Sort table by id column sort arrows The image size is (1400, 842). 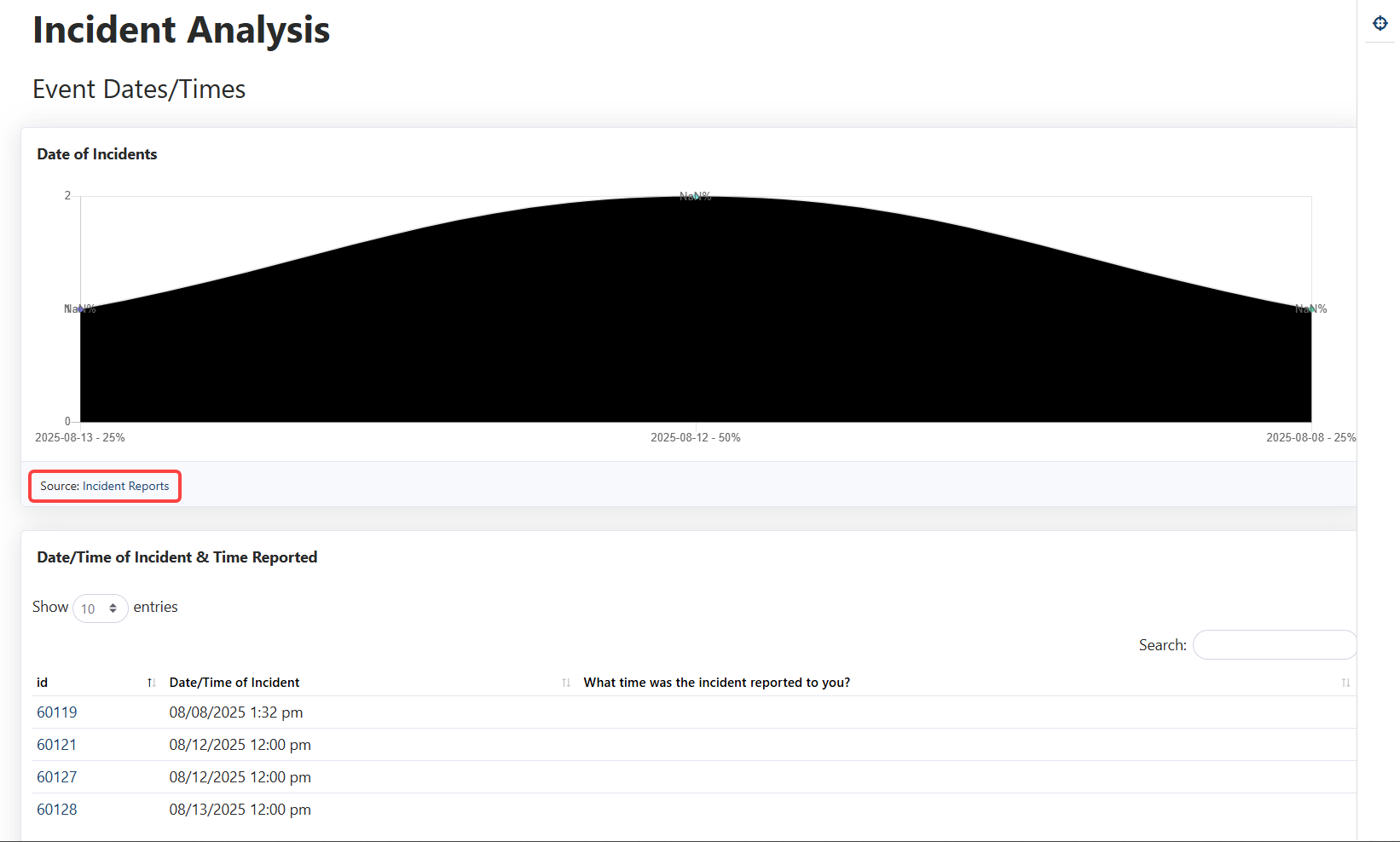(x=151, y=683)
